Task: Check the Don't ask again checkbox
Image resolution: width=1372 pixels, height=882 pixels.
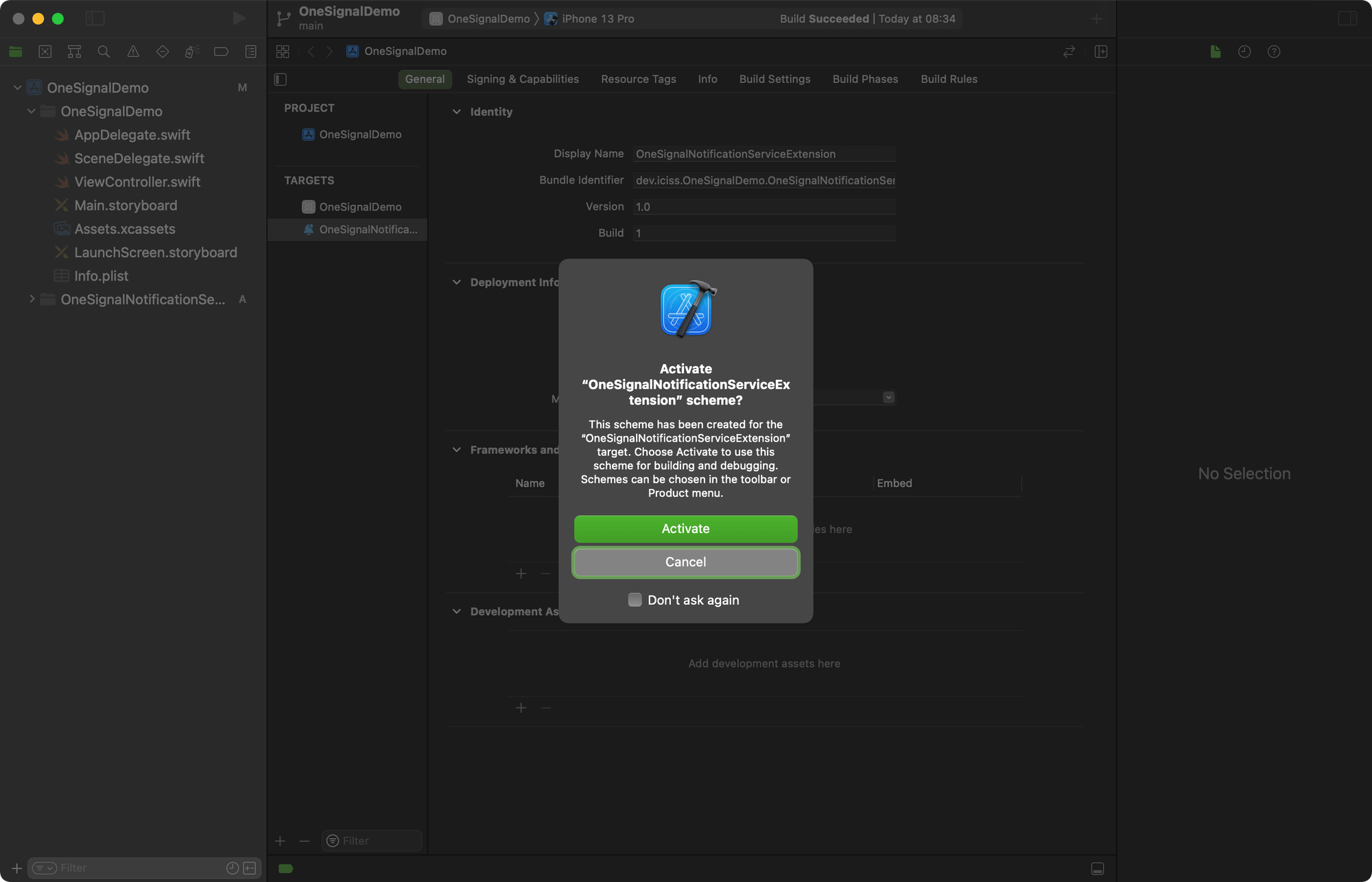Action: (x=635, y=600)
